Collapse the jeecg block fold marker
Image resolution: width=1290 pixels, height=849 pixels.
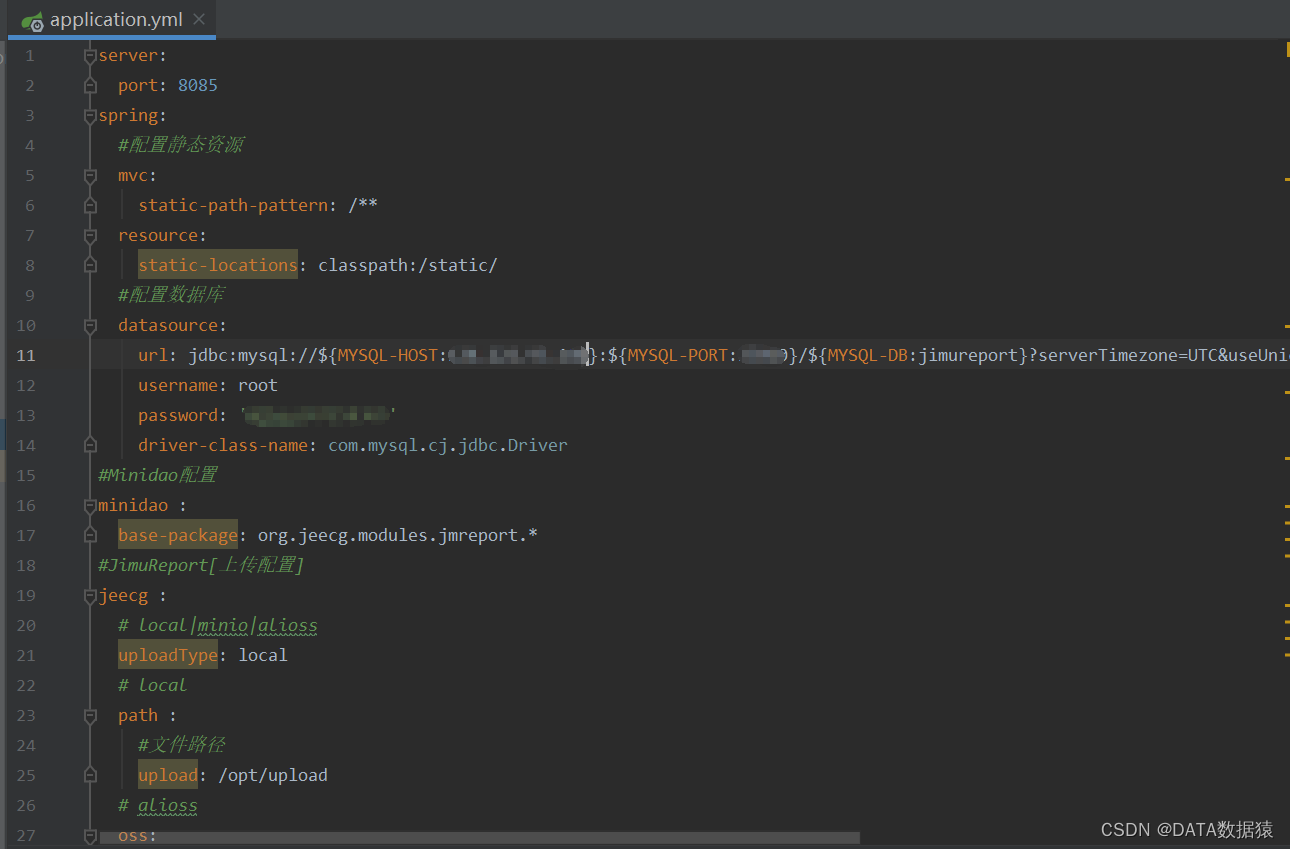tap(90, 596)
